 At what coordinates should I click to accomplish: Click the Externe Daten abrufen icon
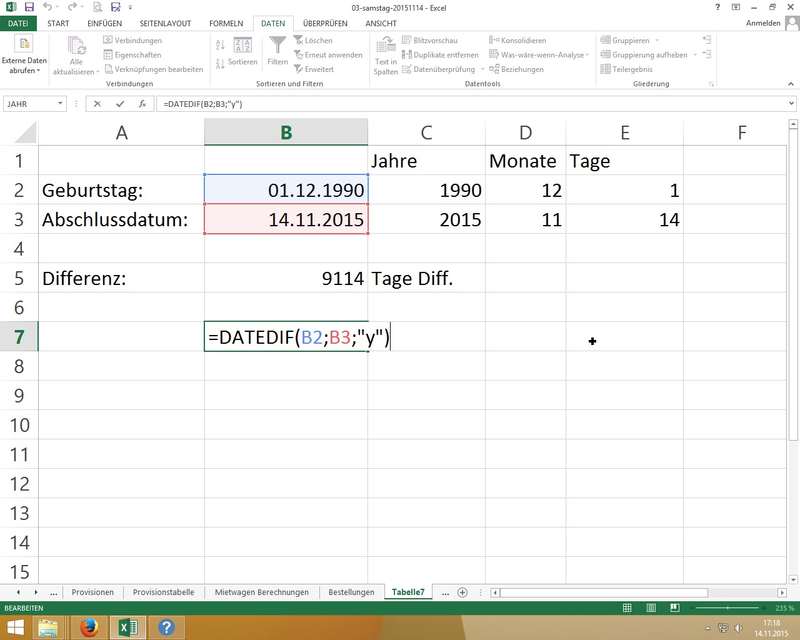pos(22,45)
